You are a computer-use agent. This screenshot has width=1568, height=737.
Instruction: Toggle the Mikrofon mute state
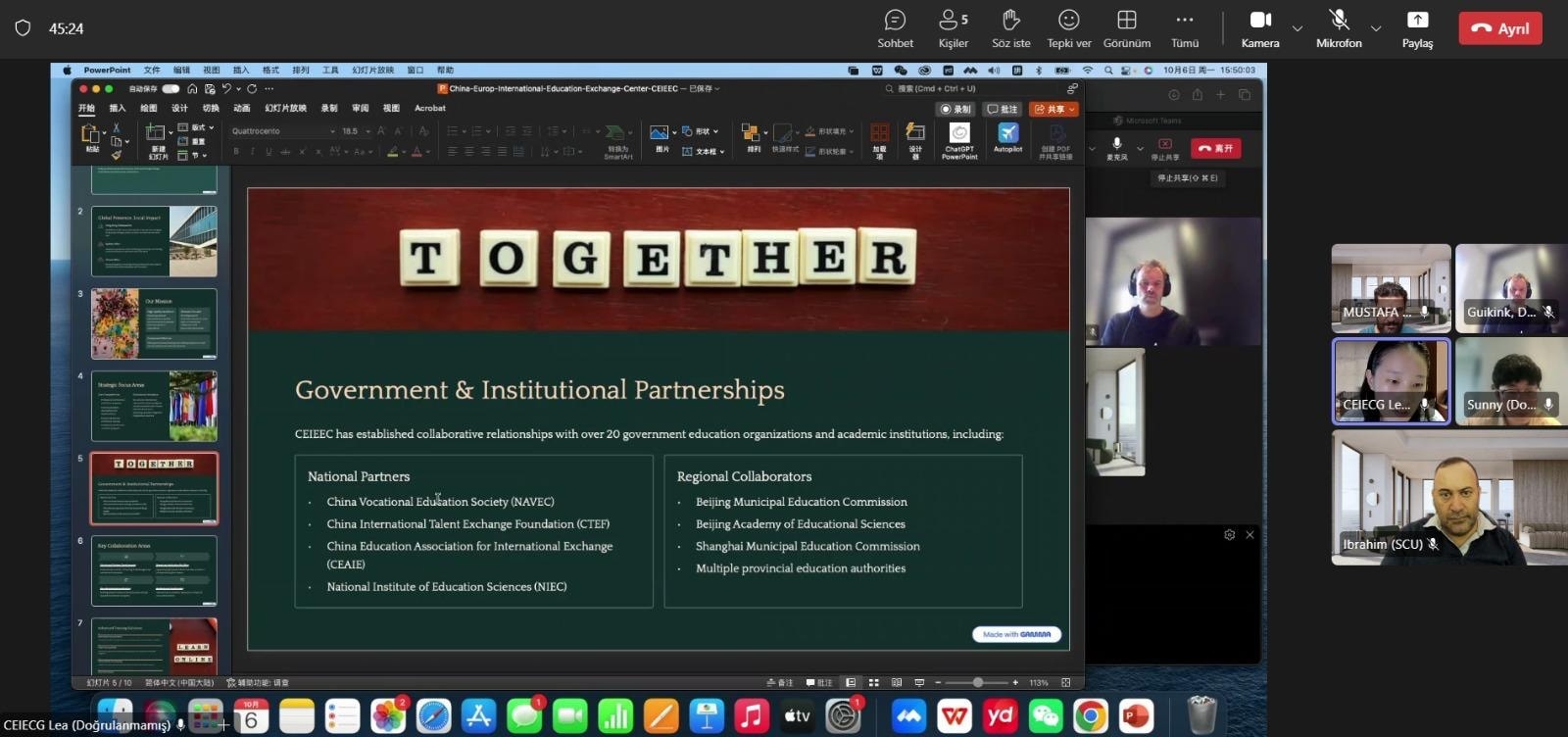point(1339,28)
